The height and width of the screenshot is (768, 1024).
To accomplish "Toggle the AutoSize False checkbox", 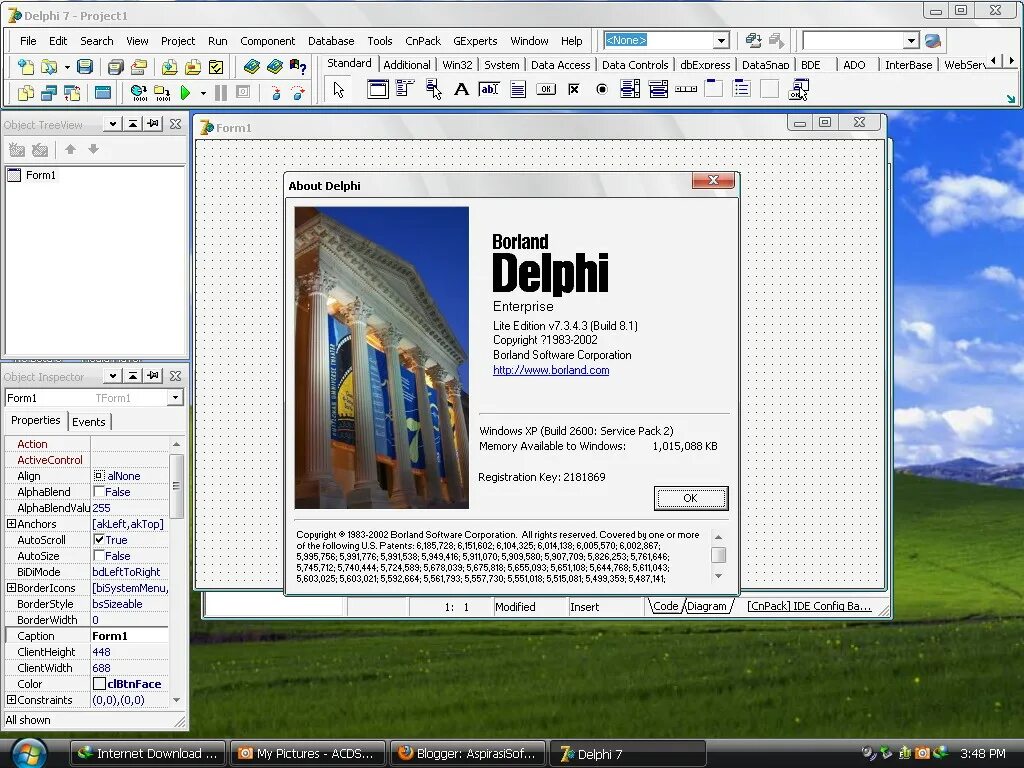I will click(99, 556).
